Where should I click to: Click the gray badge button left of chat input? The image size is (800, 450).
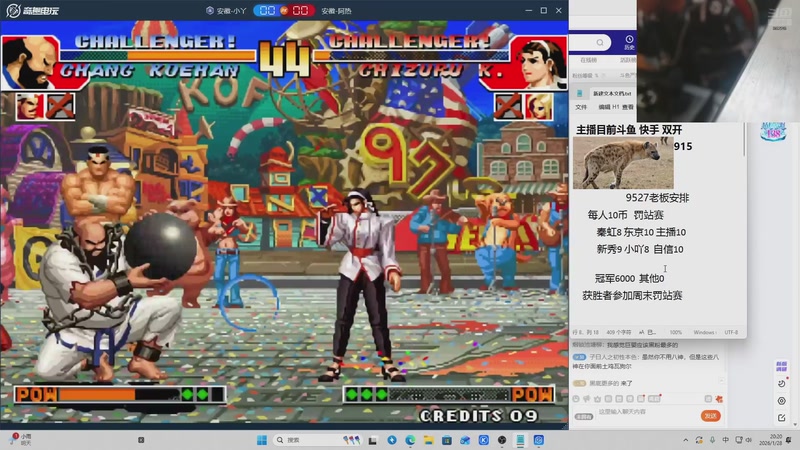pyautogui.click(x=584, y=417)
